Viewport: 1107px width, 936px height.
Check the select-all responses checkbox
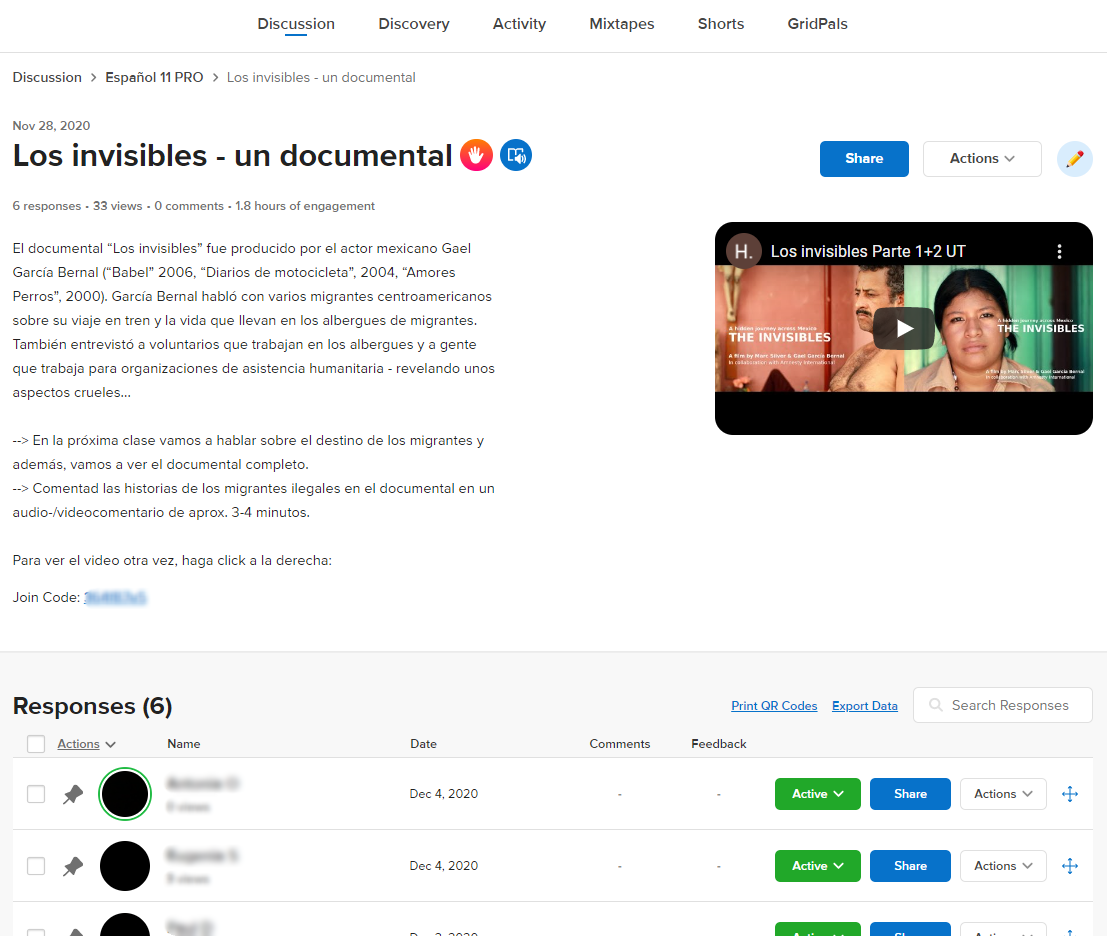point(36,743)
